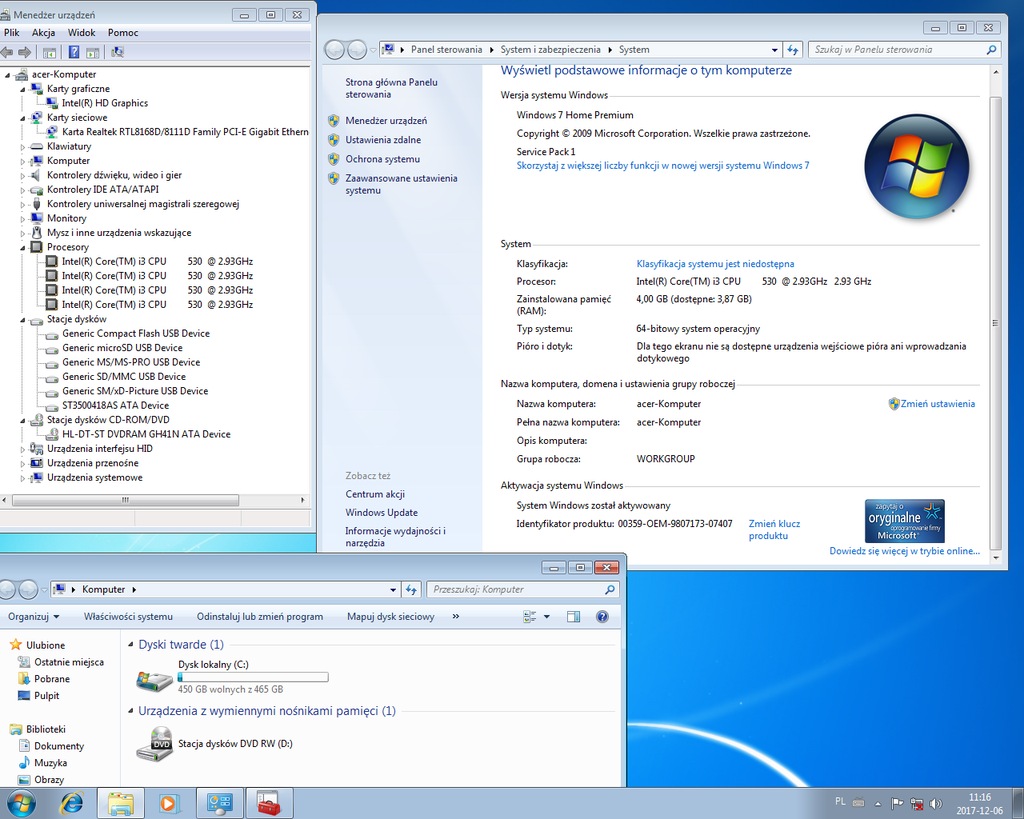Click System i zabezpieczenia breadcrumb
Screen dimensions: 1024x819
pyautogui.click(x=550, y=50)
